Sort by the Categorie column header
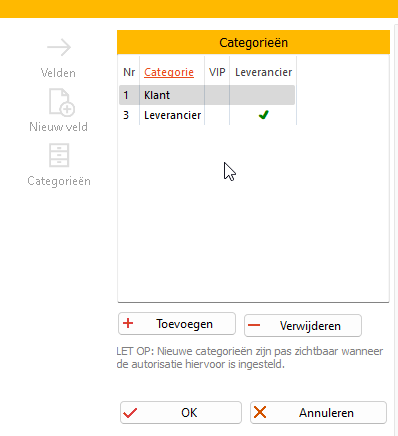Screen dimensions: 398x436 click(169, 72)
